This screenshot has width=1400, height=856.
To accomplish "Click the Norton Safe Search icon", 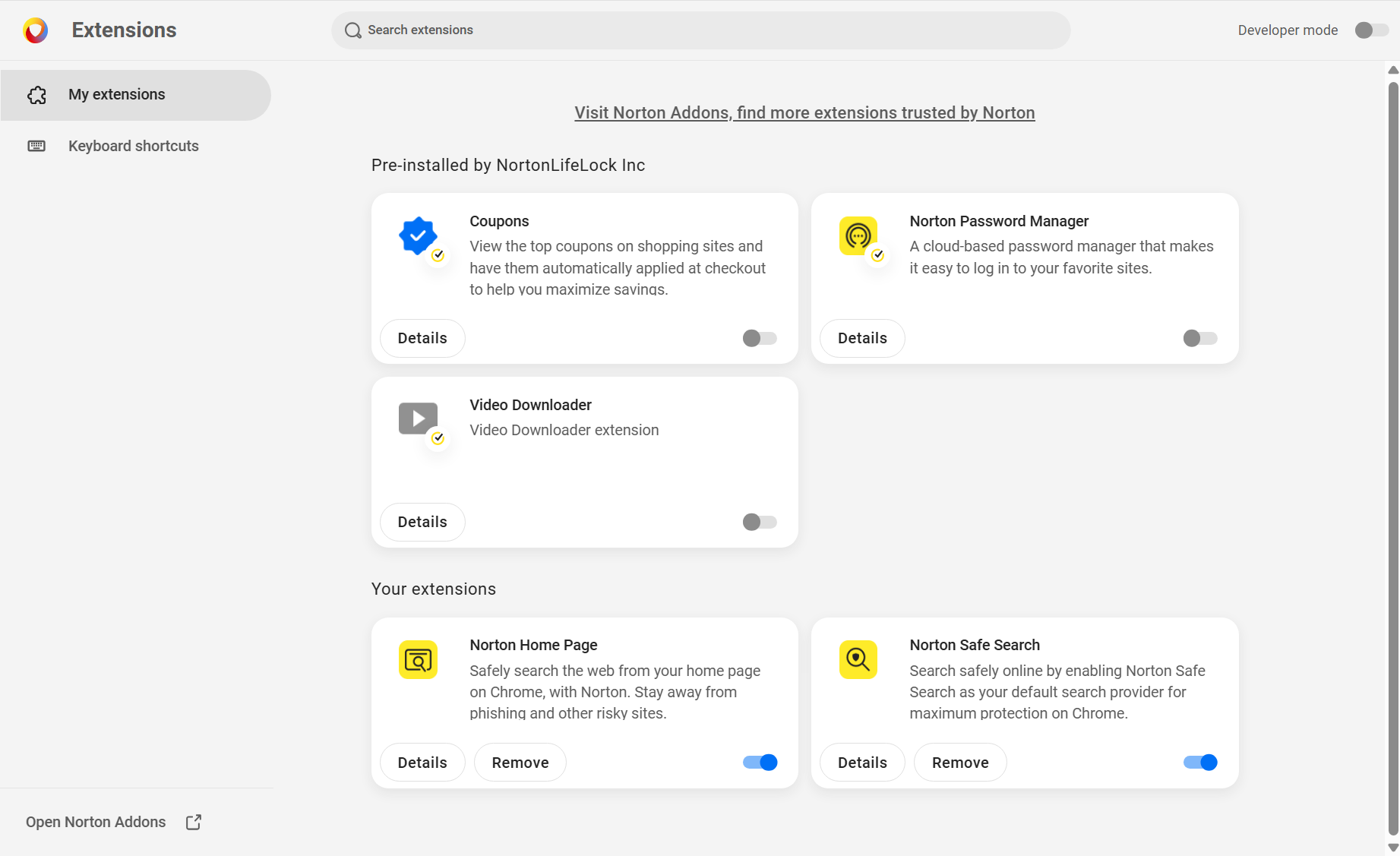I will [x=858, y=659].
